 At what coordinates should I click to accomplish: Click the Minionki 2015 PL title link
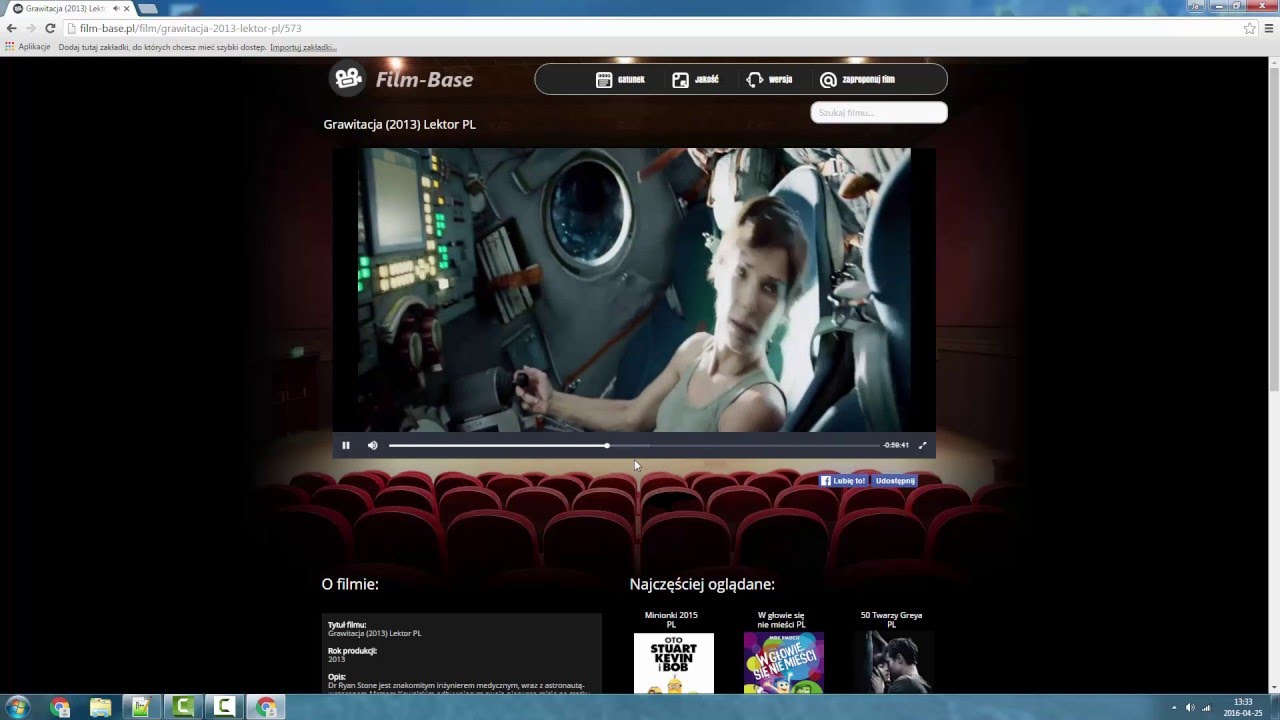[671, 620]
